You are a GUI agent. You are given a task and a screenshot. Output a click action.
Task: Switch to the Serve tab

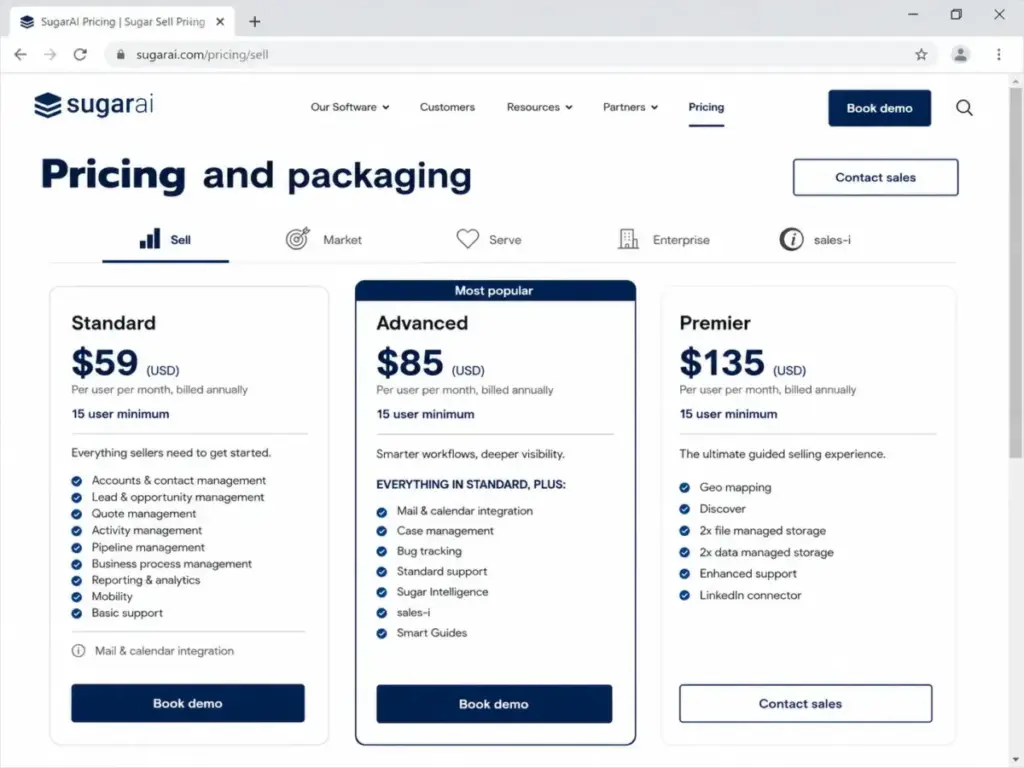[x=488, y=240]
